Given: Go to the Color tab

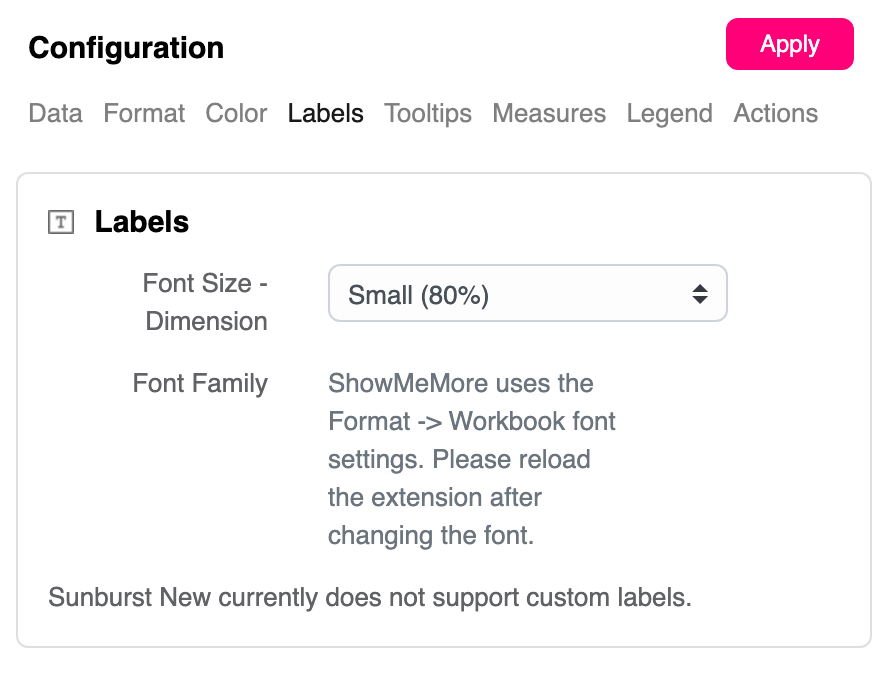Looking at the screenshot, I should pyautogui.click(x=236, y=113).
